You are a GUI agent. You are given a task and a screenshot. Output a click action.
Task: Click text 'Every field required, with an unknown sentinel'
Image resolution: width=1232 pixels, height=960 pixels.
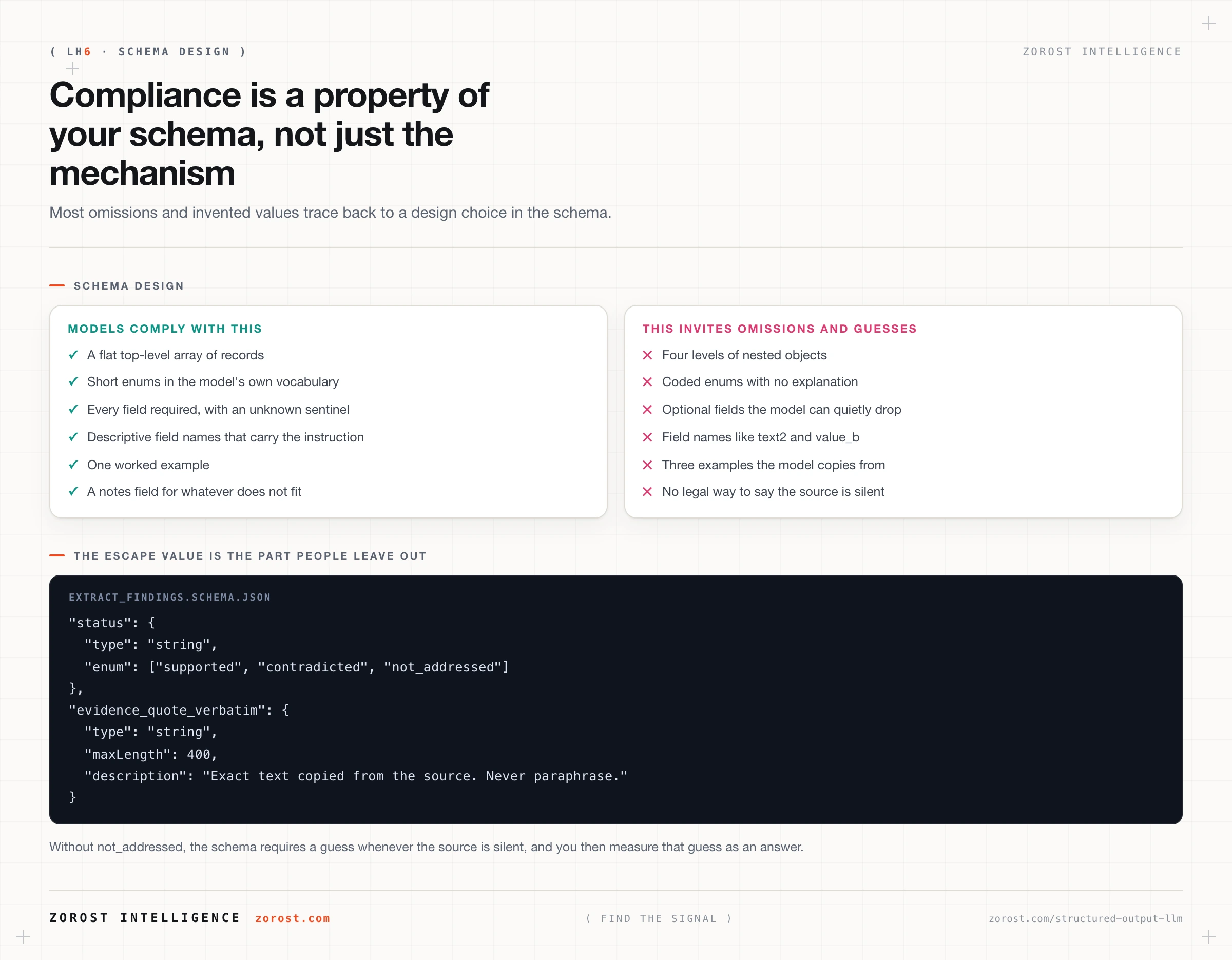point(218,410)
